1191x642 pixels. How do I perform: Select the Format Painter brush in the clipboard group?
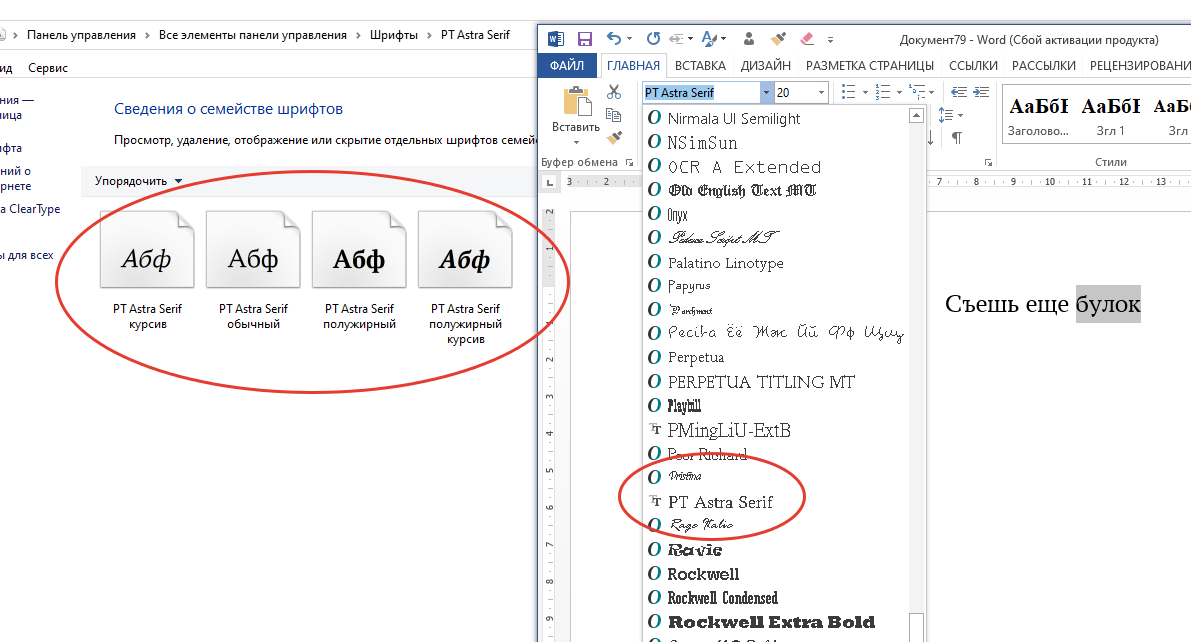tap(614, 138)
